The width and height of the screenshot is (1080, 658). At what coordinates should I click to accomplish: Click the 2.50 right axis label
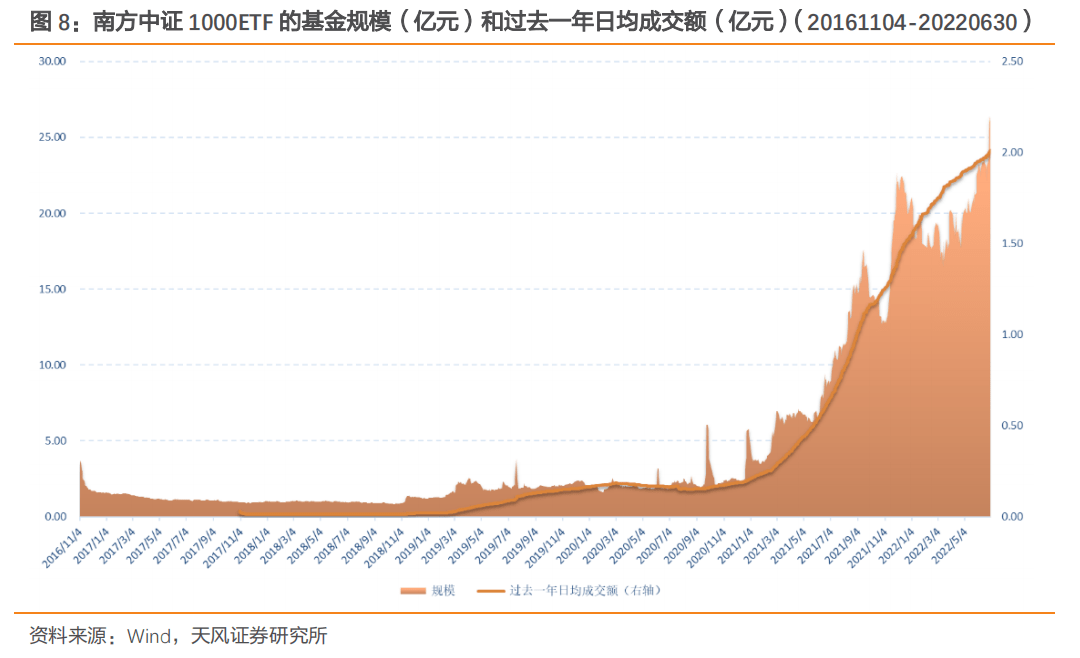[x=1012, y=61]
